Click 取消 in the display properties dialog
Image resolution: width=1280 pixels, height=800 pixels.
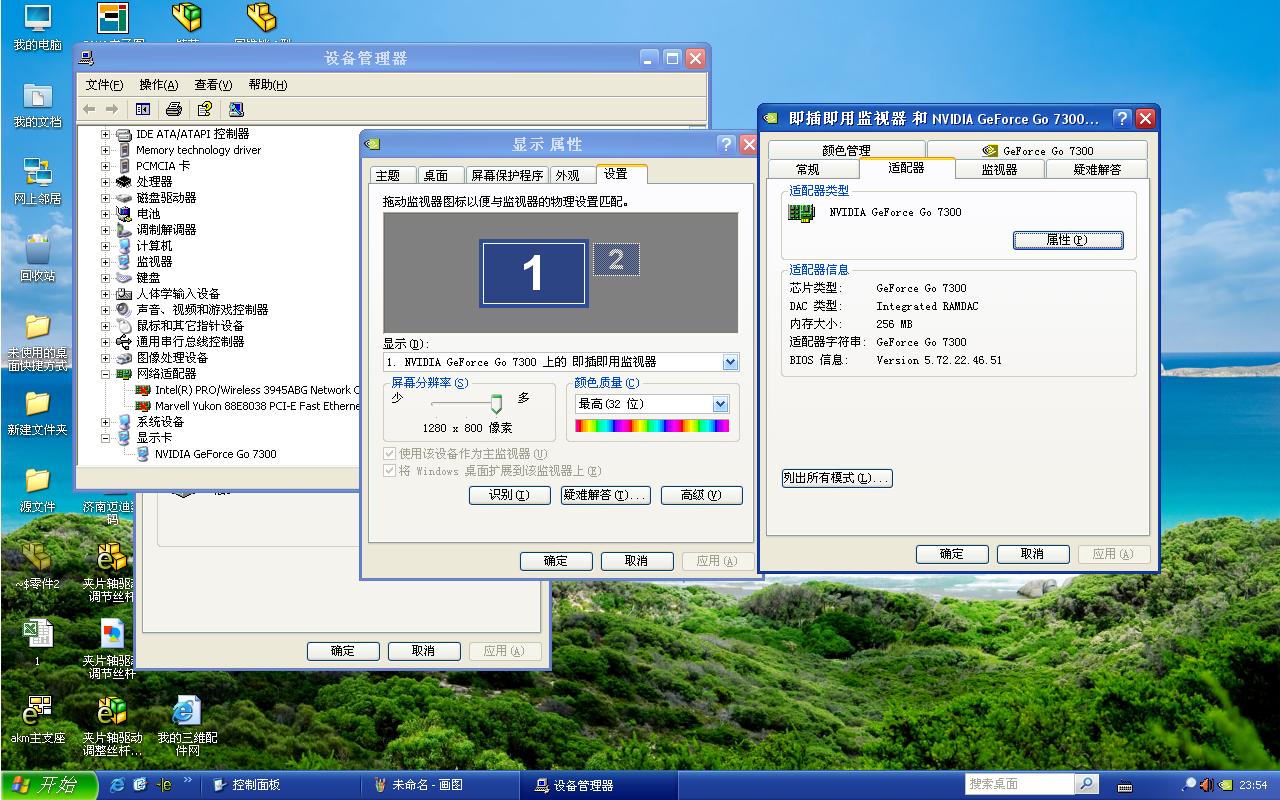(x=636, y=561)
